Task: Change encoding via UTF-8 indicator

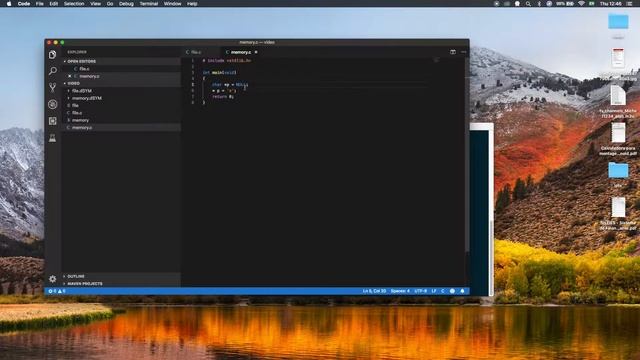Action: point(420,291)
